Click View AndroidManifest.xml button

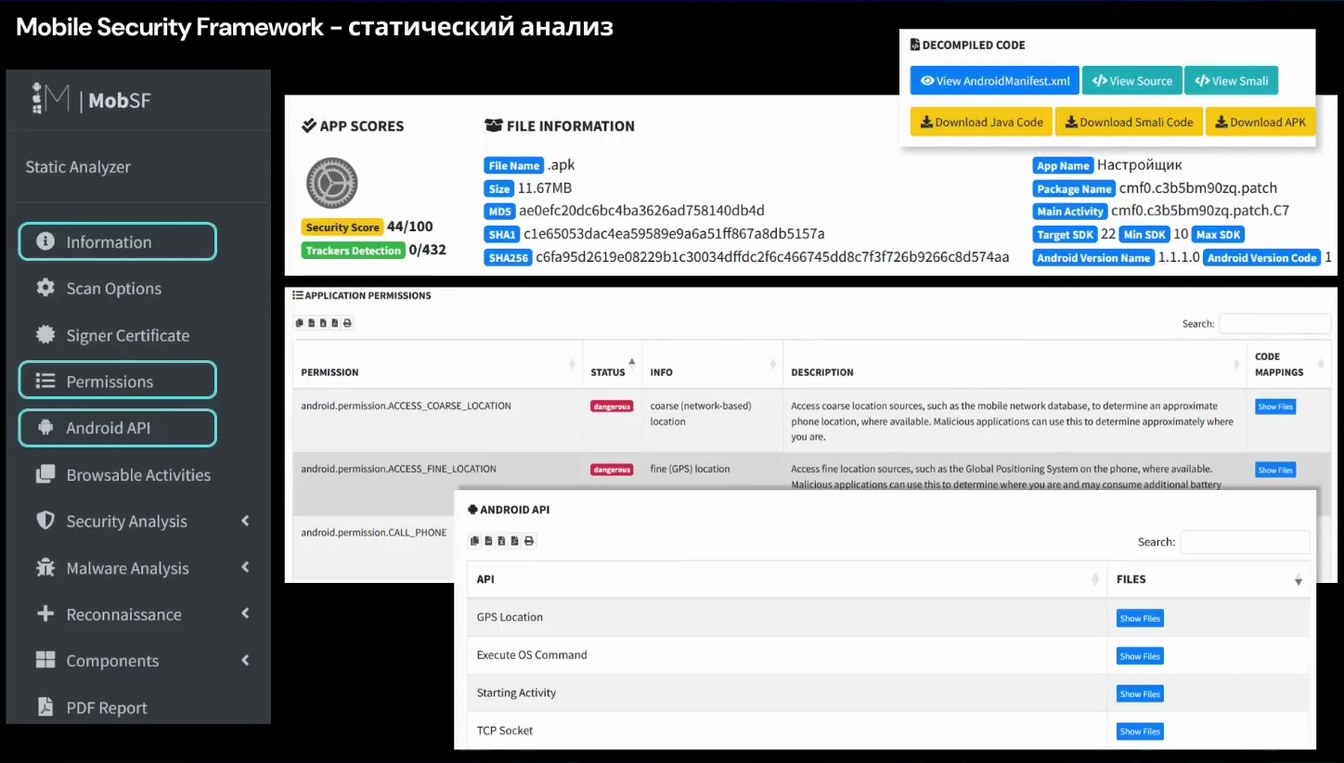(994, 81)
